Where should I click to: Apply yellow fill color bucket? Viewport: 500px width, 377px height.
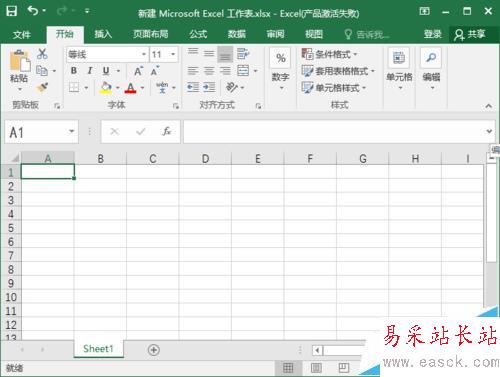[x=106, y=87]
